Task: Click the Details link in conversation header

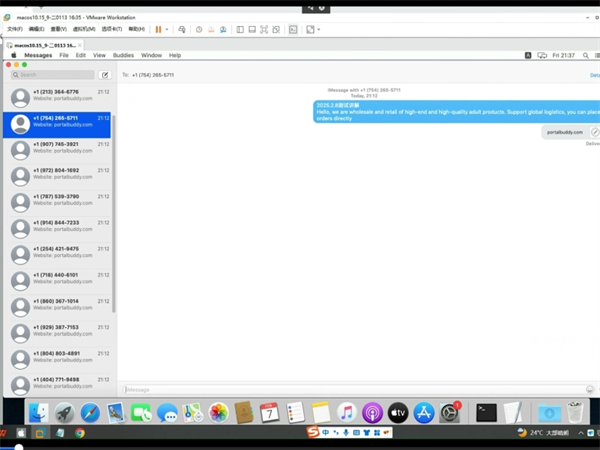Action: [594, 75]
